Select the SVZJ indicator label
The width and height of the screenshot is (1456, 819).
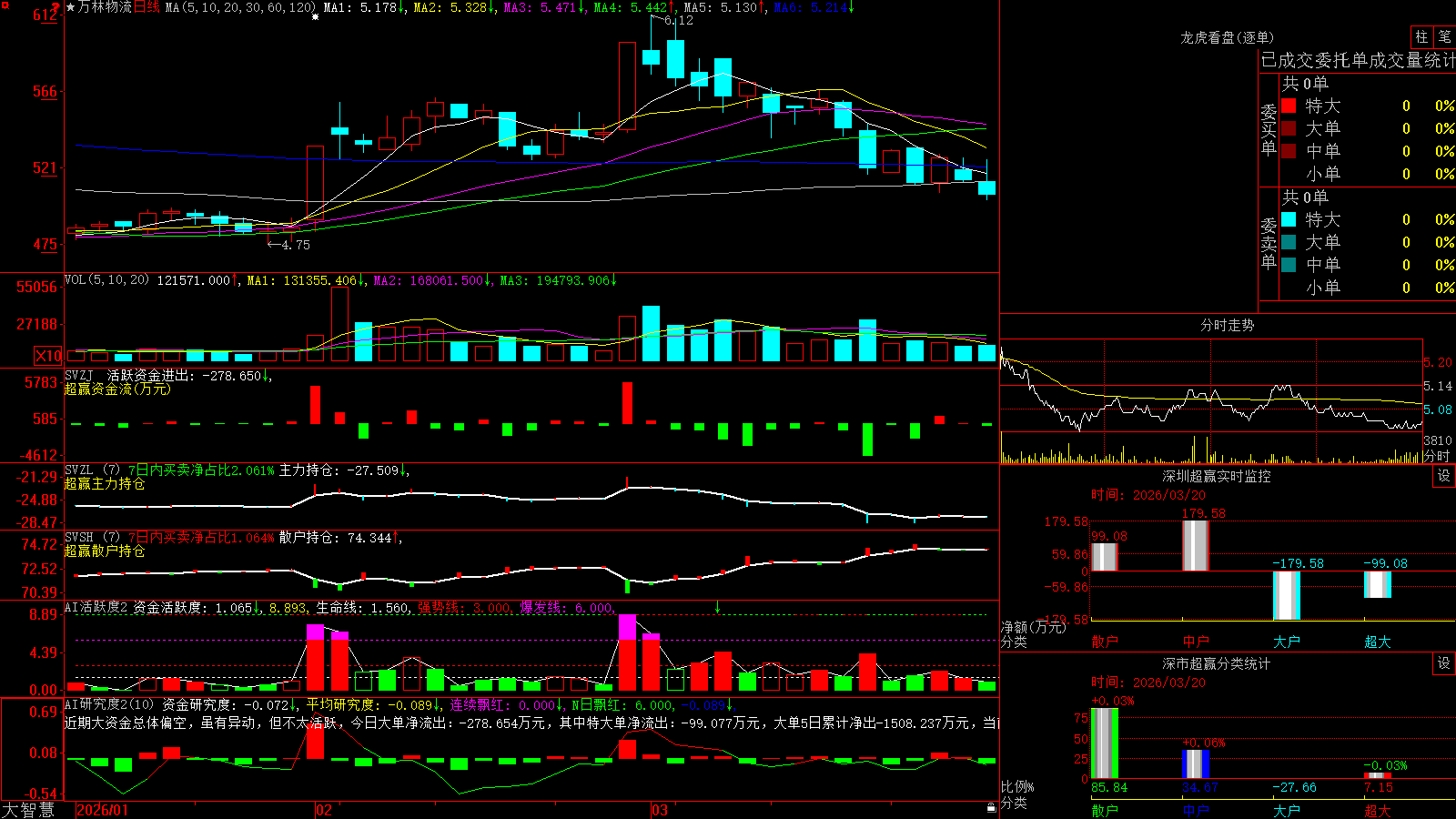79,376
